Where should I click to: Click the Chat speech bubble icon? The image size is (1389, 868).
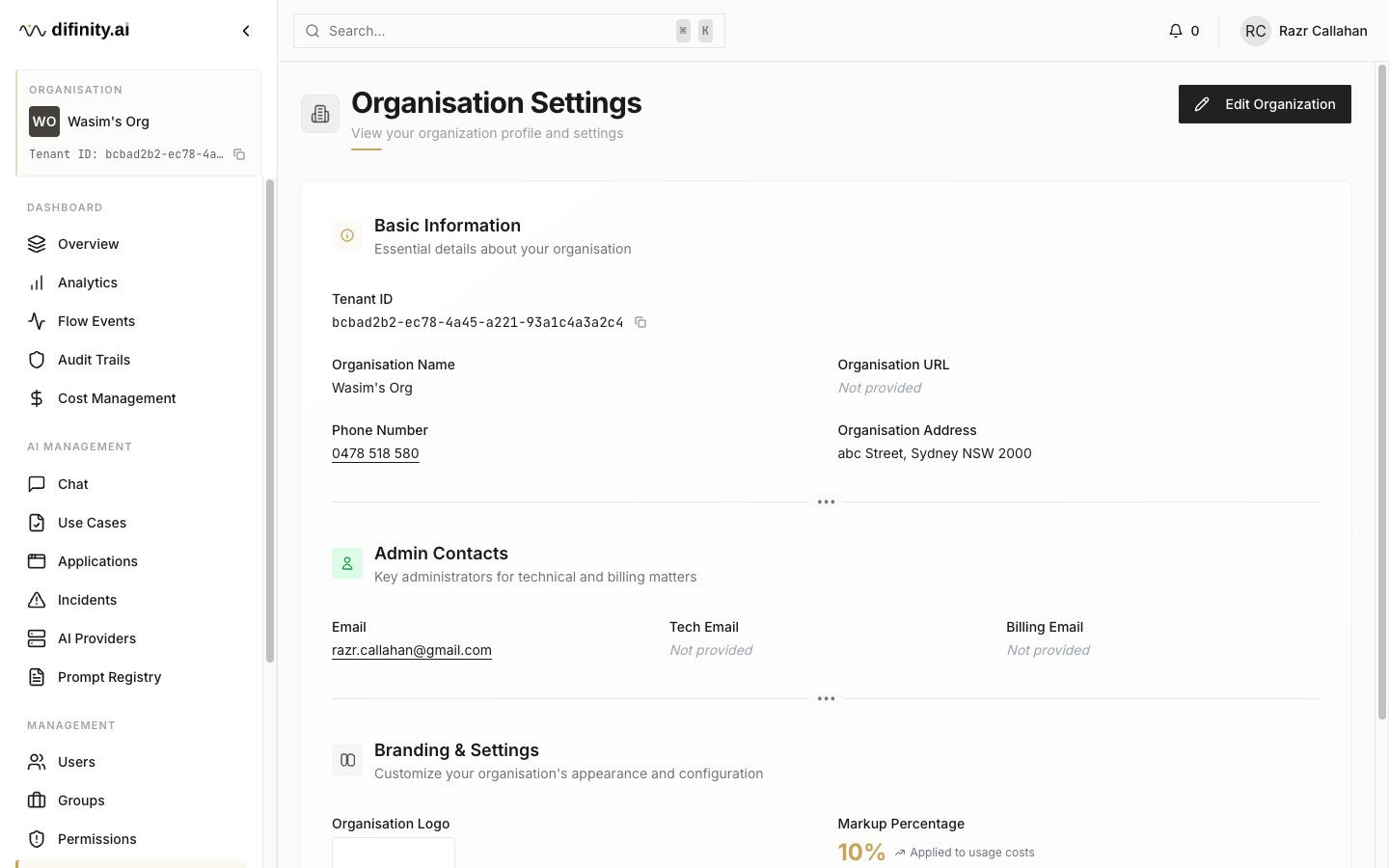37,484
